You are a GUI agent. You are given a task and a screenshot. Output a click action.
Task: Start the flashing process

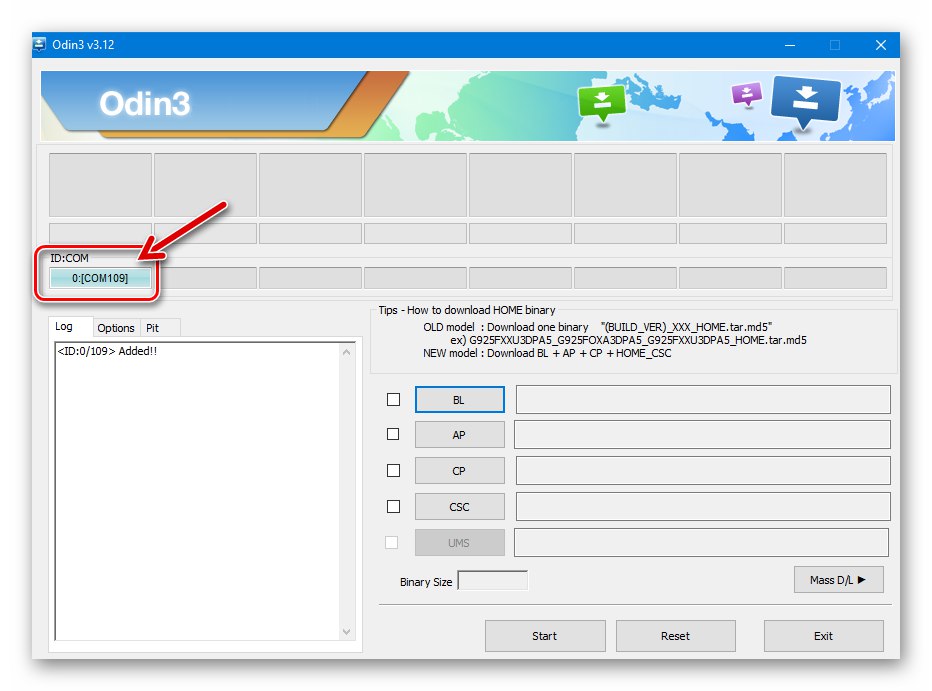545,636
